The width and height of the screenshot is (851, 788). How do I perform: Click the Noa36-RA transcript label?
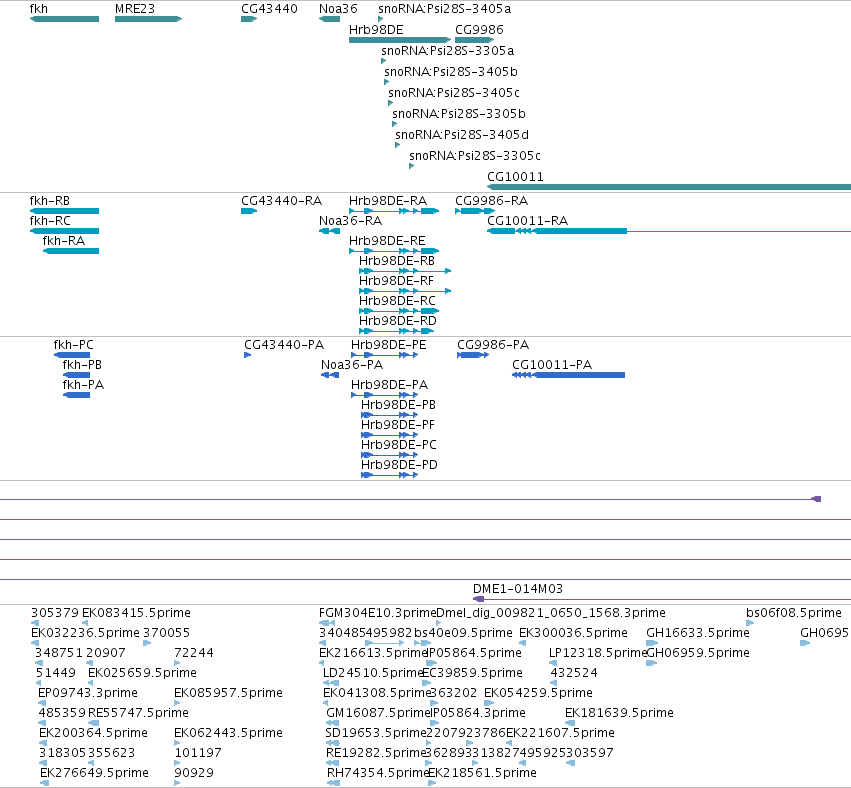coord(350,221)
